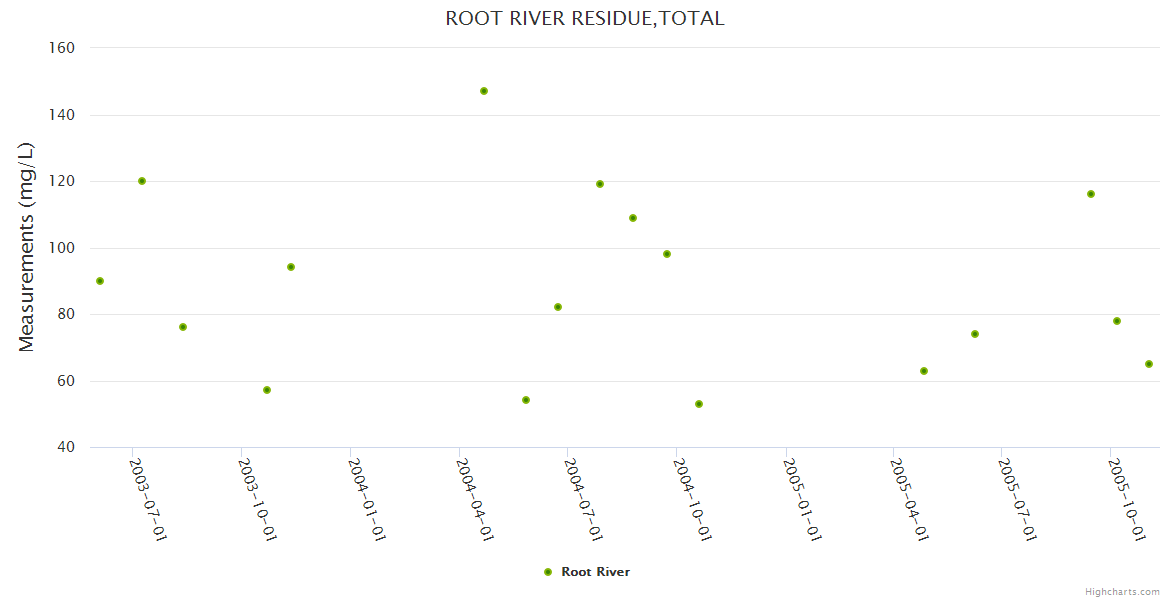
Task: Click the 116 mg/L point in late 2005
Action: tap(1091, 194)
